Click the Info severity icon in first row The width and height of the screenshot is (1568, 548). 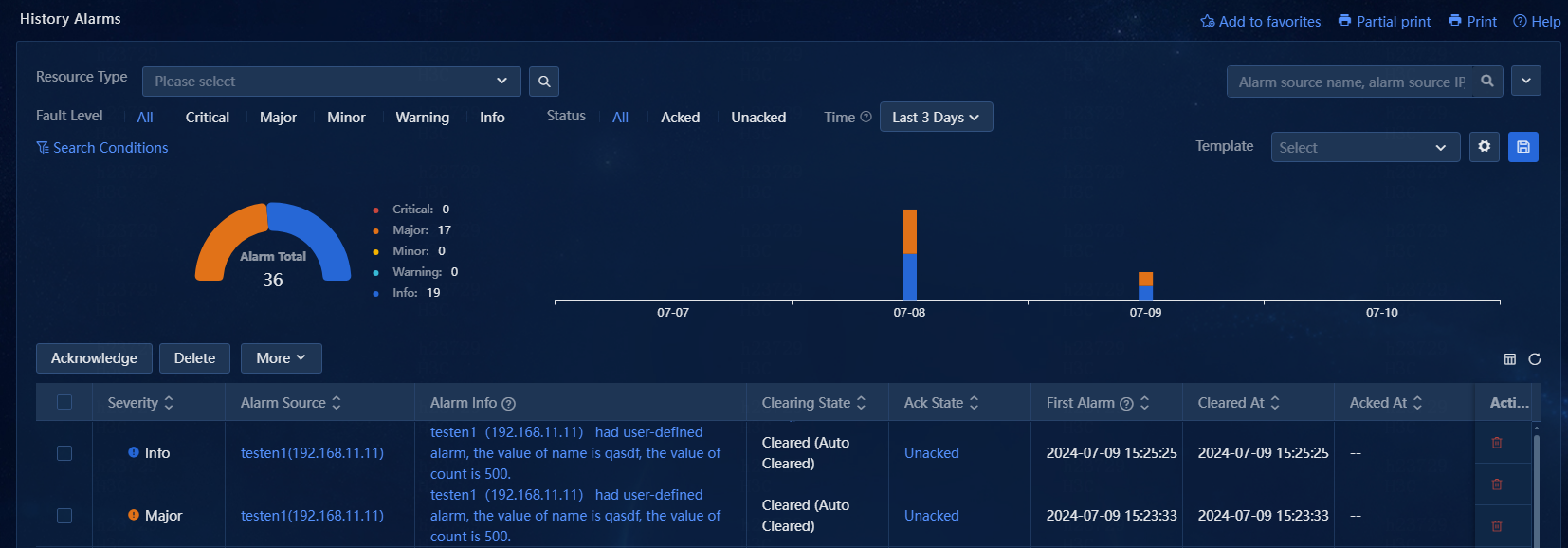134,452
